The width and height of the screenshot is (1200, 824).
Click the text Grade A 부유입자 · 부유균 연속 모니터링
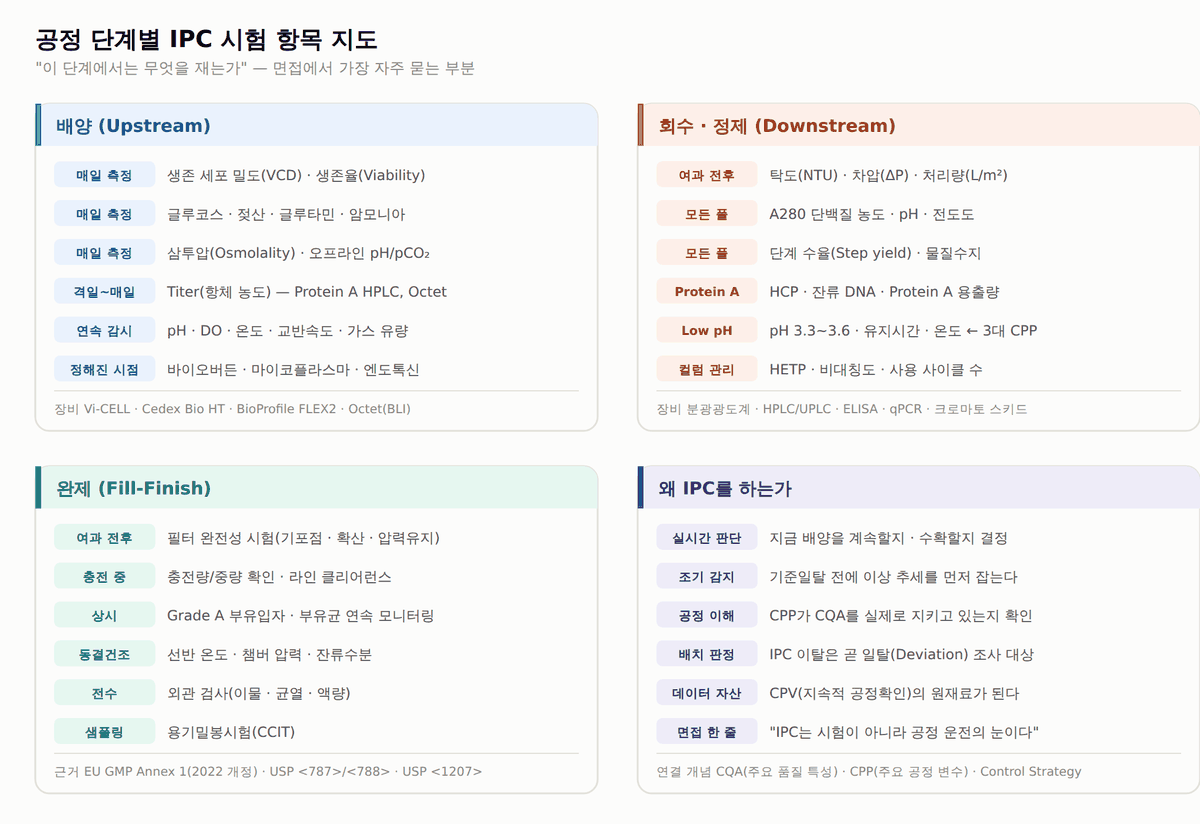coord(300,616)
